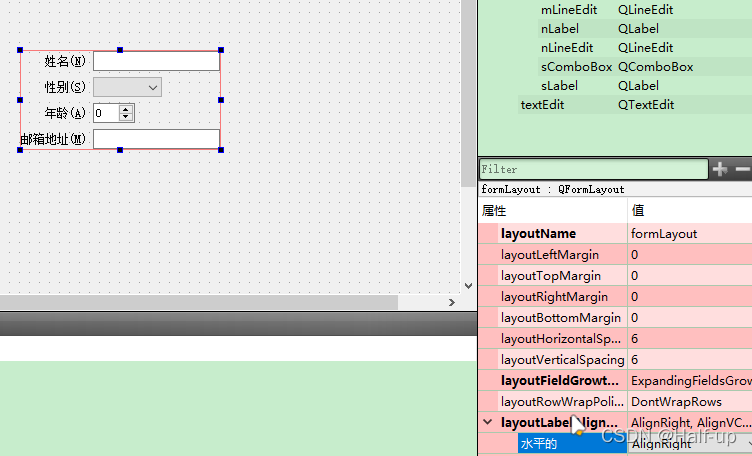
Task: Collapse the layoutLabelAlignment property row
Action: (488, 422)
